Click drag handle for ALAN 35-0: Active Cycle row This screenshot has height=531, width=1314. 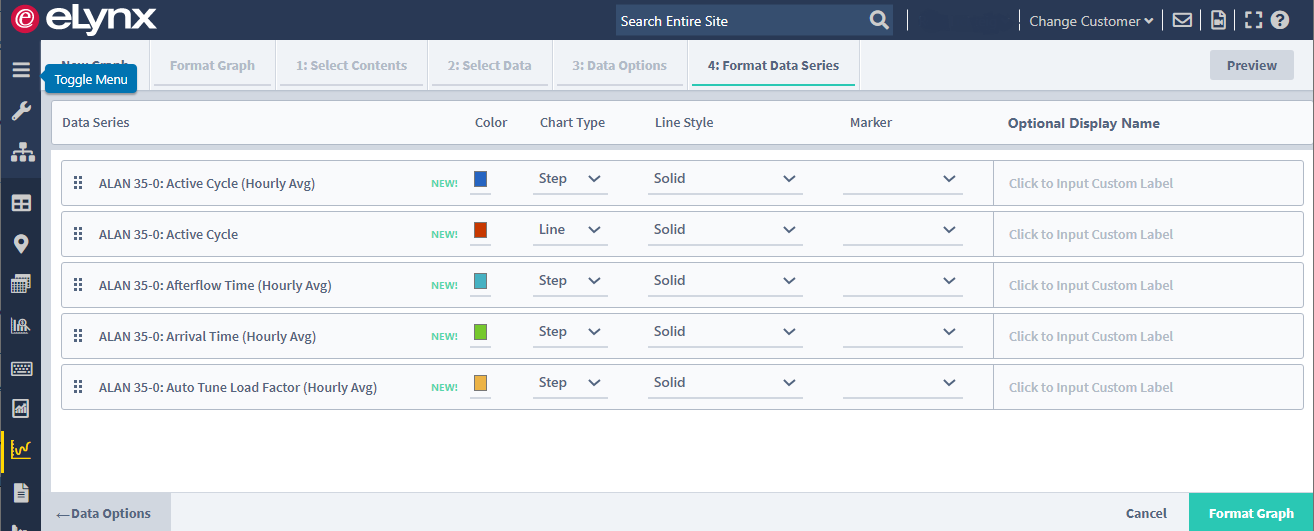[x=78, y=234]
